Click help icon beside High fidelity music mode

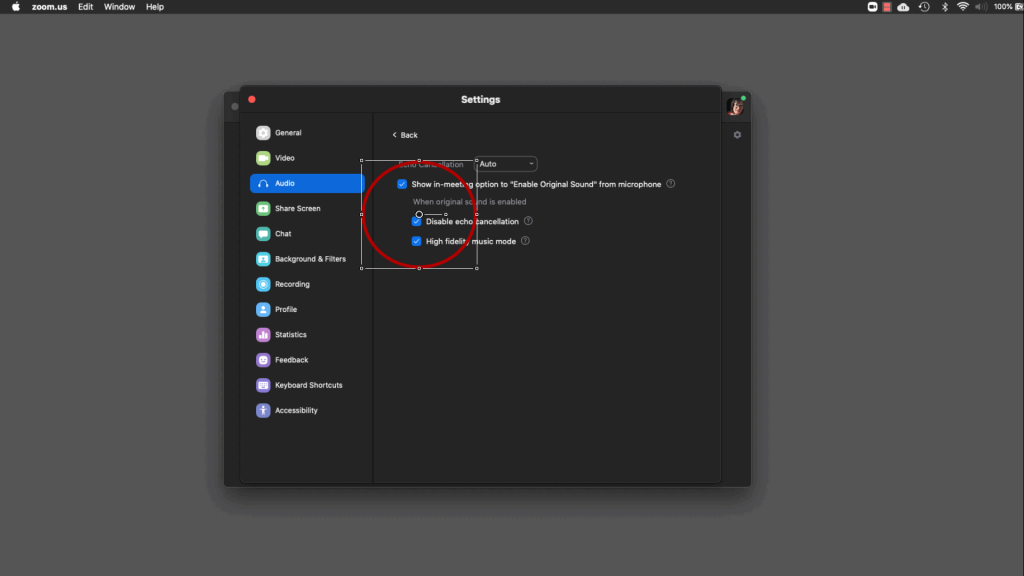coord(525,241)
